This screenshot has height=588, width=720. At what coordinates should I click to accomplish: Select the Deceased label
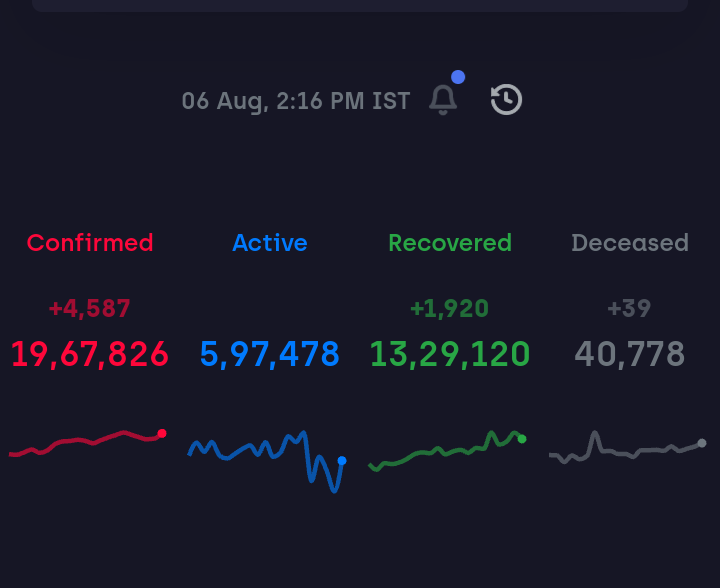[630, 242]
